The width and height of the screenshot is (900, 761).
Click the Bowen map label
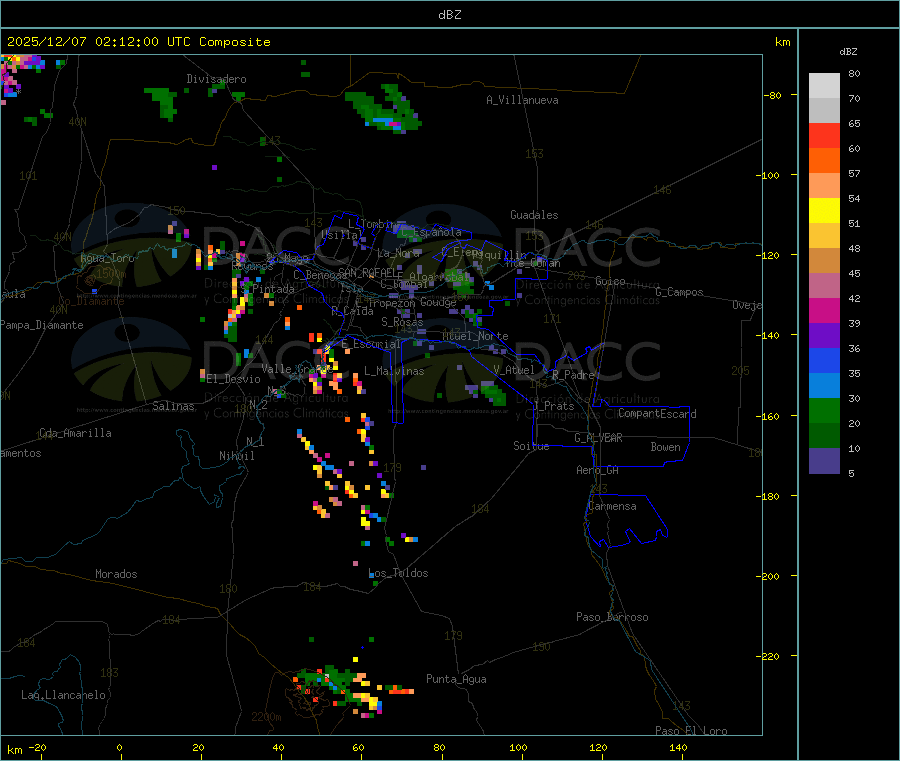click(x=666, y=447)
